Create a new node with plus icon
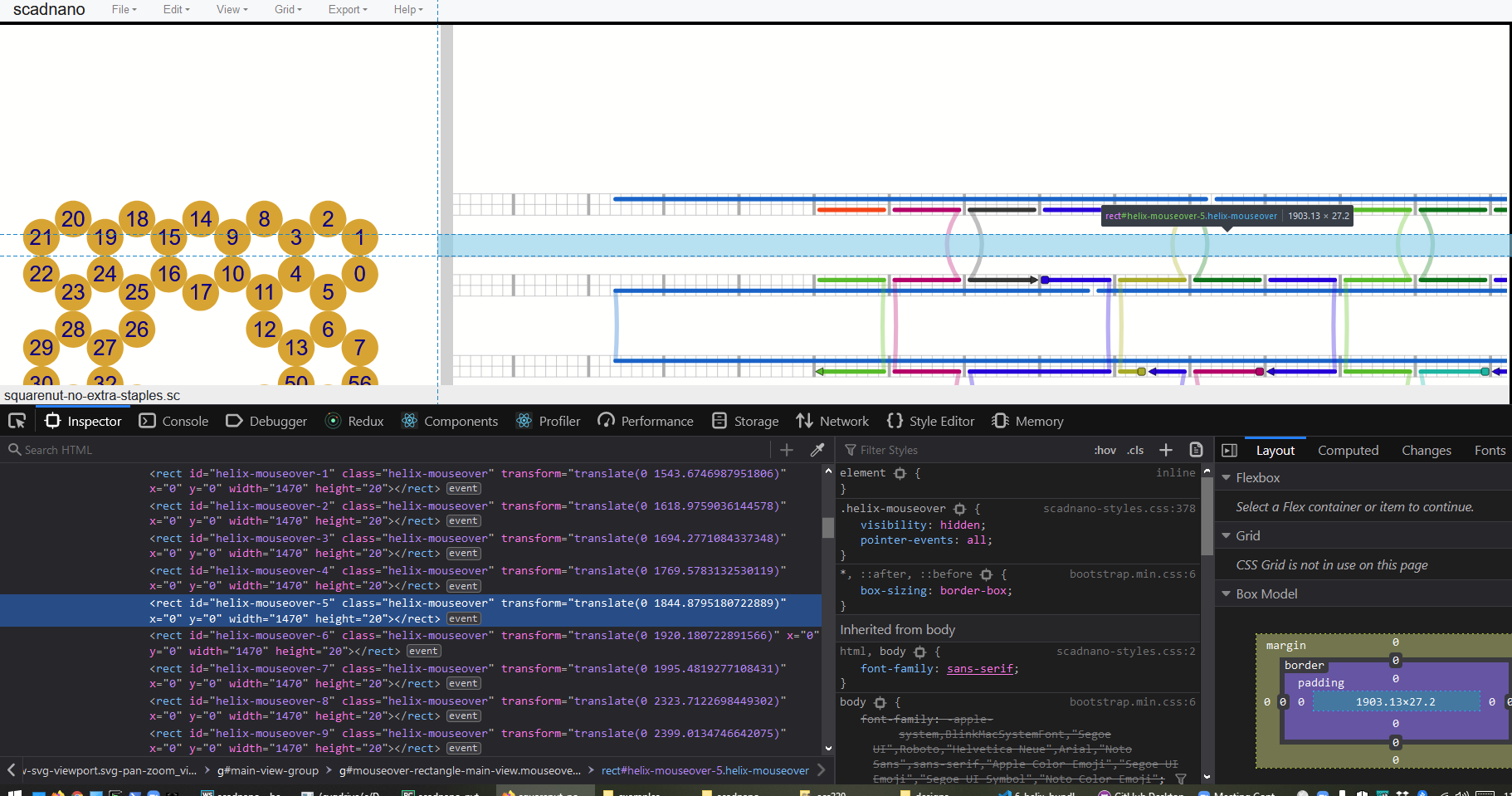 pos(787,450)
